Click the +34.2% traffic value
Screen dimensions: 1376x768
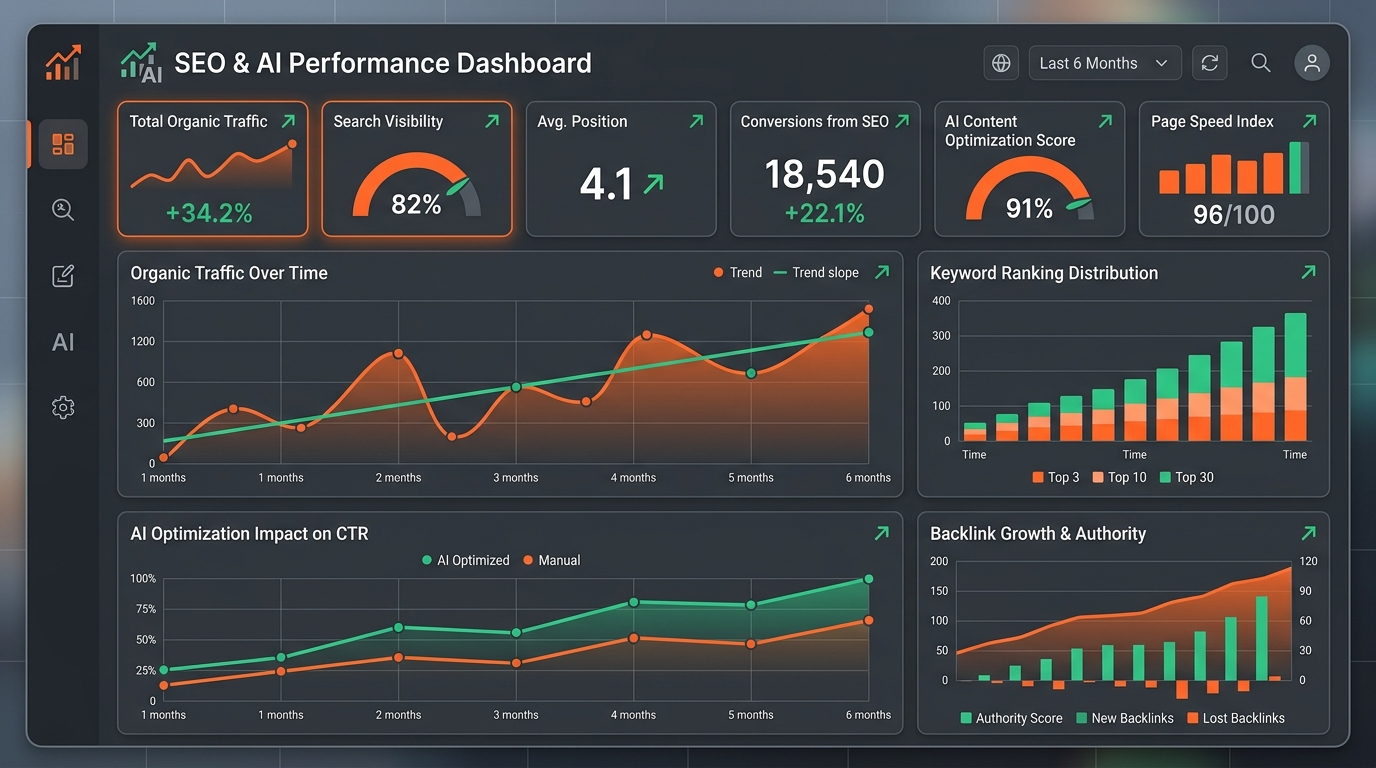pos(209,212)
